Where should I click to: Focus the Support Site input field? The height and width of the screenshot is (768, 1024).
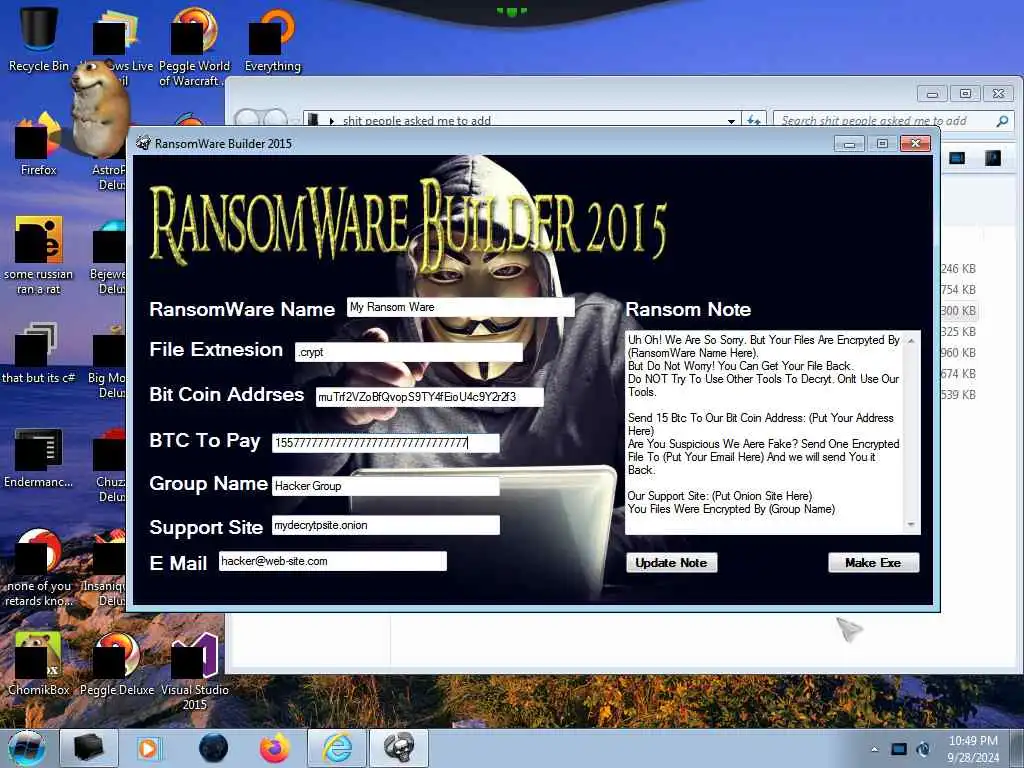385,525
